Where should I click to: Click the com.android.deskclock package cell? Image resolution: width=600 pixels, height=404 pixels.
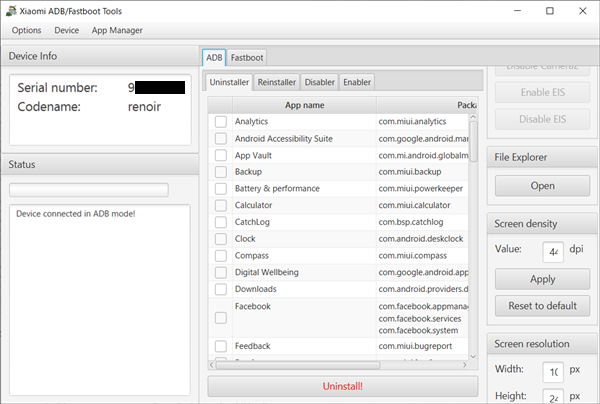[423, 239]
